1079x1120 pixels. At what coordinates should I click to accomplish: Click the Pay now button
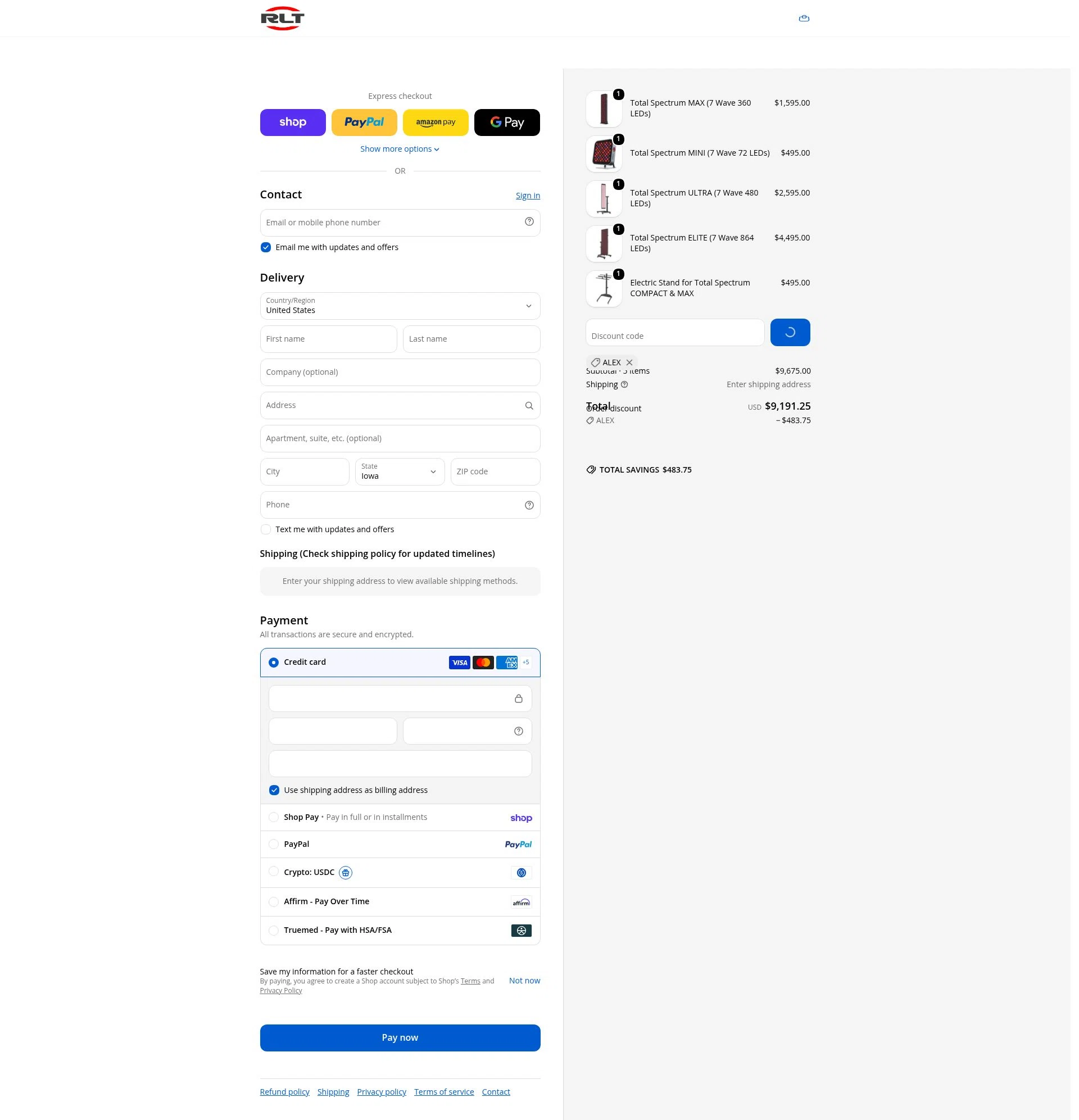click(x=400, y=1038)
